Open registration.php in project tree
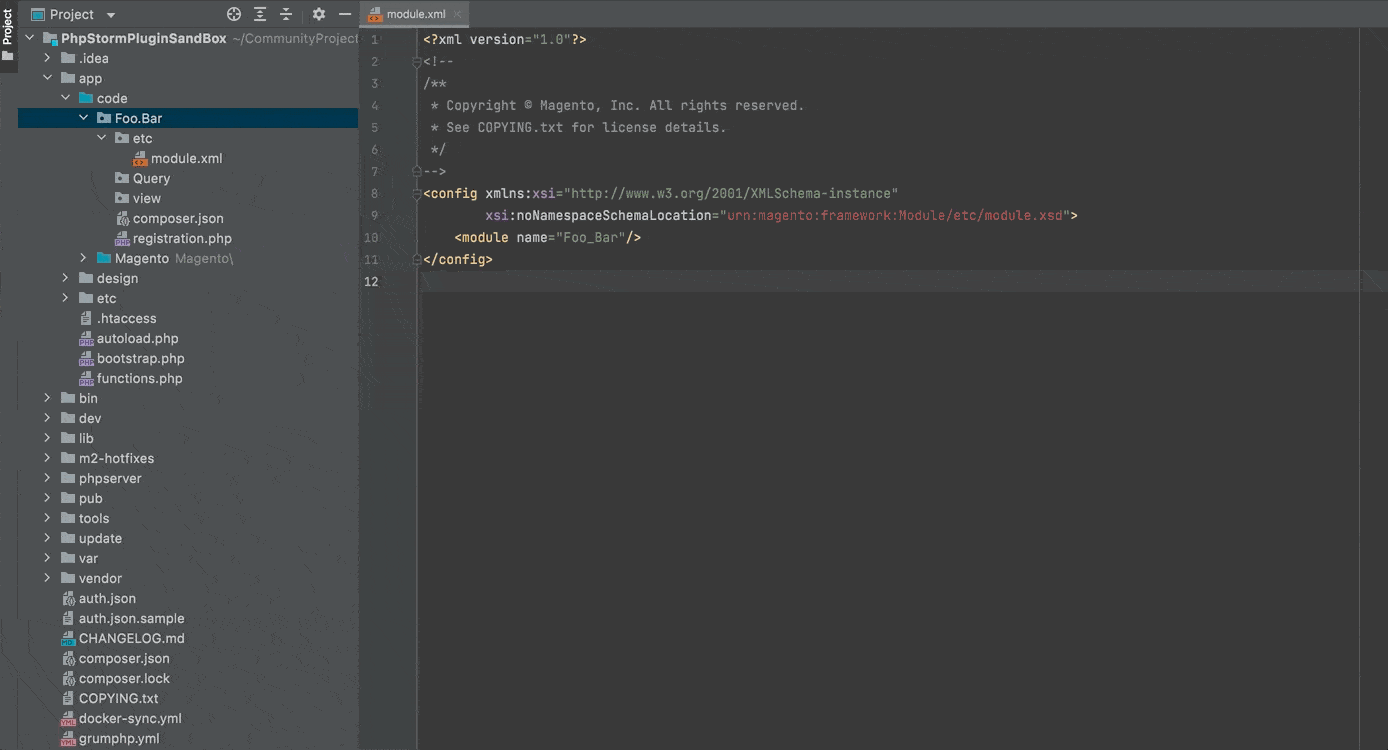The width and height of the screenshot is (1388, 750). point(181,238)
